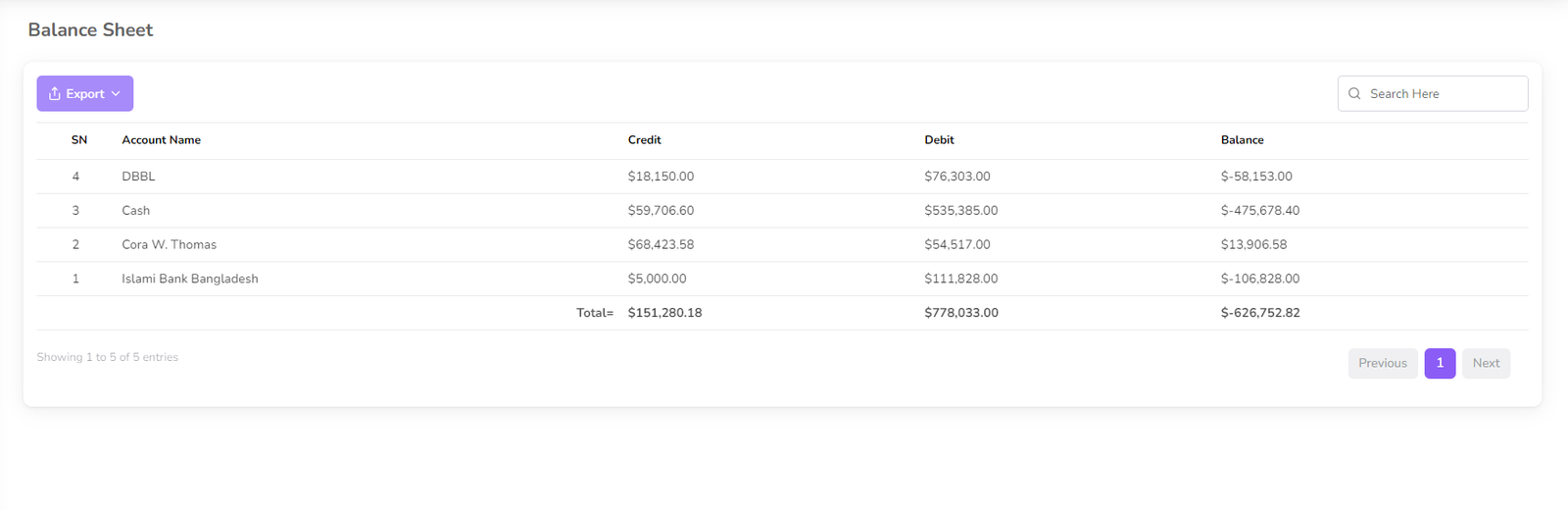Sort by SN column header
The image size is (1568, 510).
[x=79, y=140]
